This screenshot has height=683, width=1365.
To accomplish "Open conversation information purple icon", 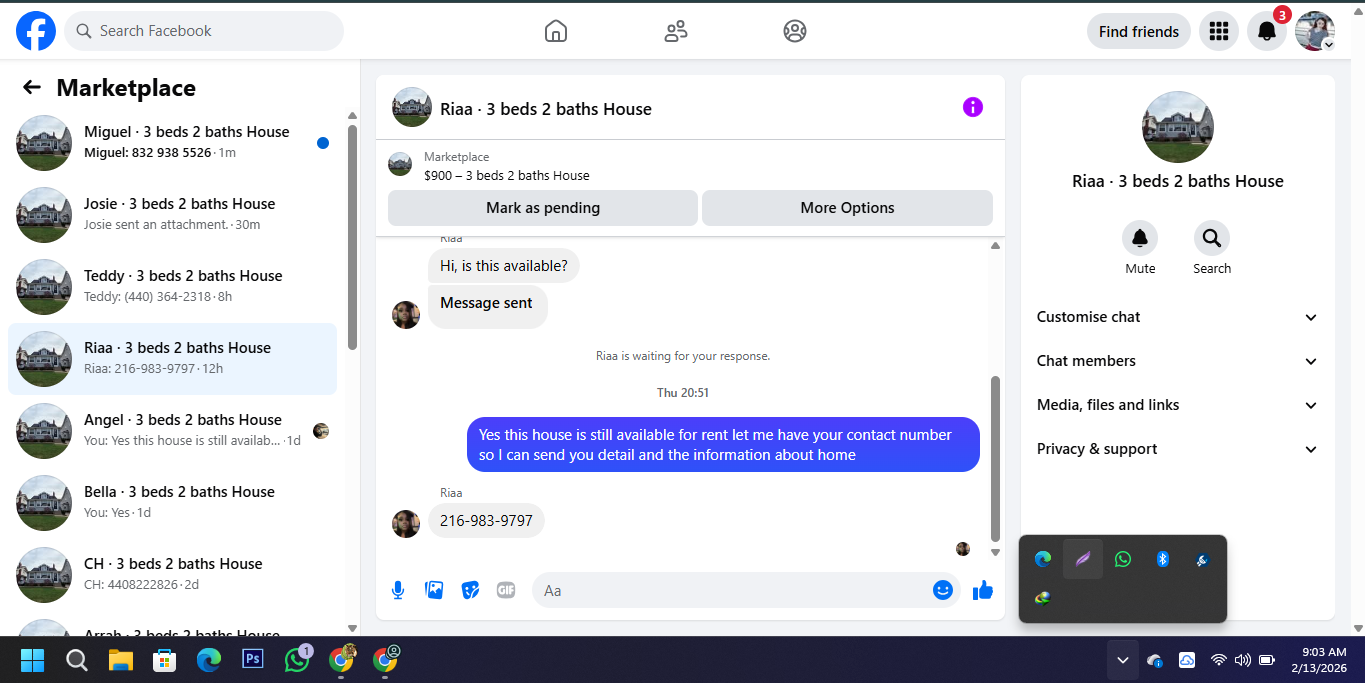I will point(973,107).
